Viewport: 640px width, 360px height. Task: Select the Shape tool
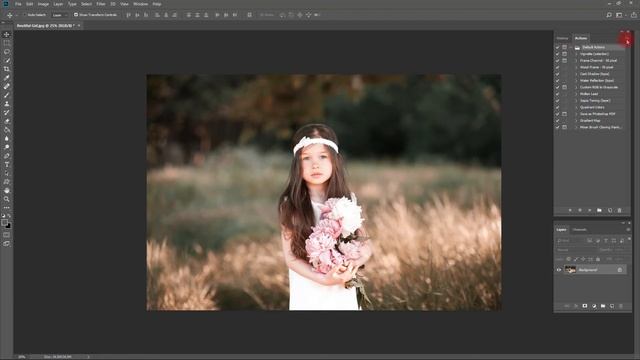7,182
